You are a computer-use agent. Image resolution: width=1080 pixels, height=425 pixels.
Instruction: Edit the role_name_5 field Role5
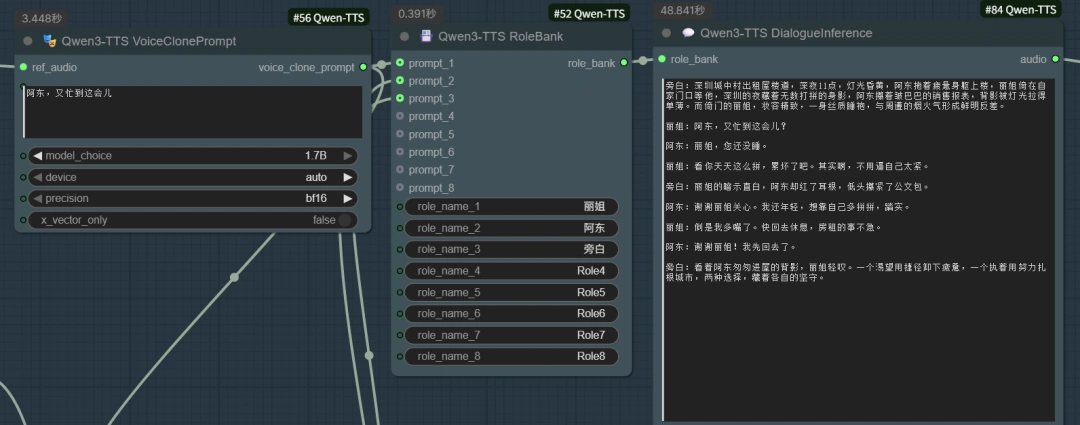512,292
